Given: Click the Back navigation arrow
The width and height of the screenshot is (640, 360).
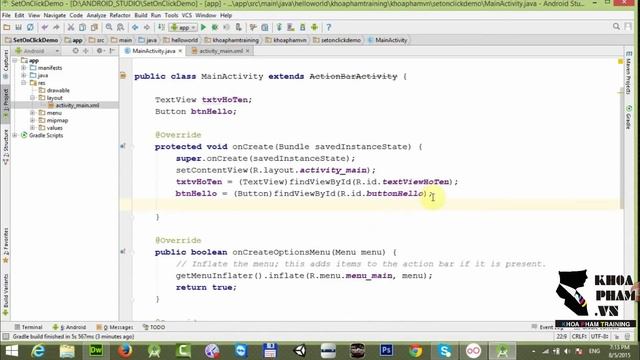Looking at the screenshot, I should point(135,27).
